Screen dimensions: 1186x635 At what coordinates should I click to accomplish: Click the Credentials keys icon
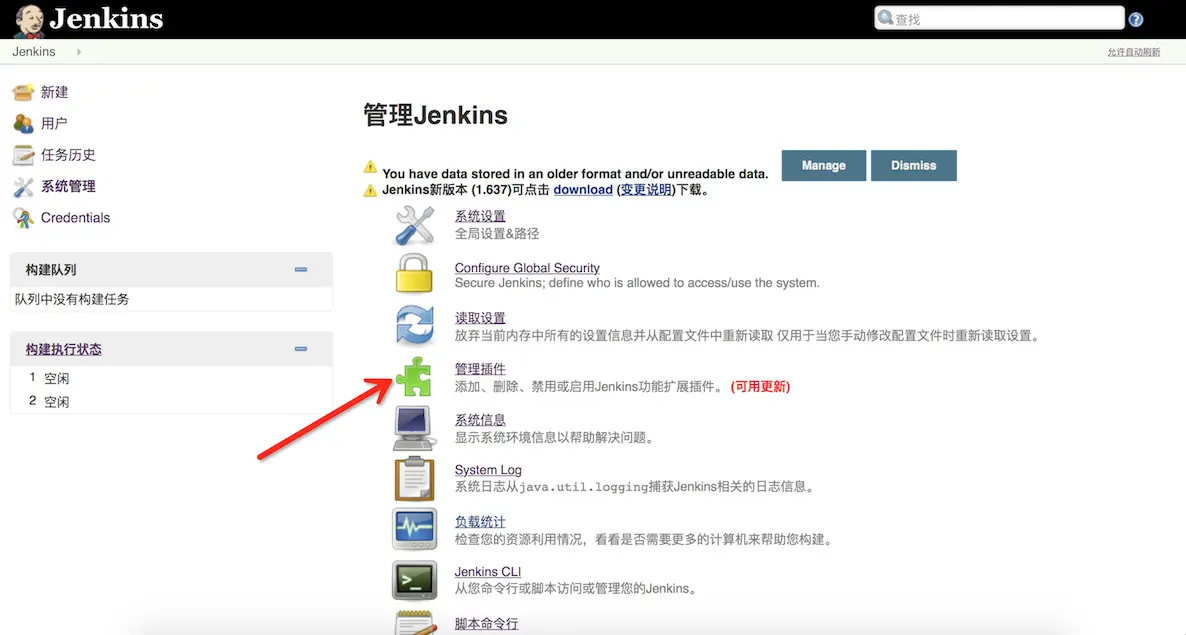click(23, 218)
